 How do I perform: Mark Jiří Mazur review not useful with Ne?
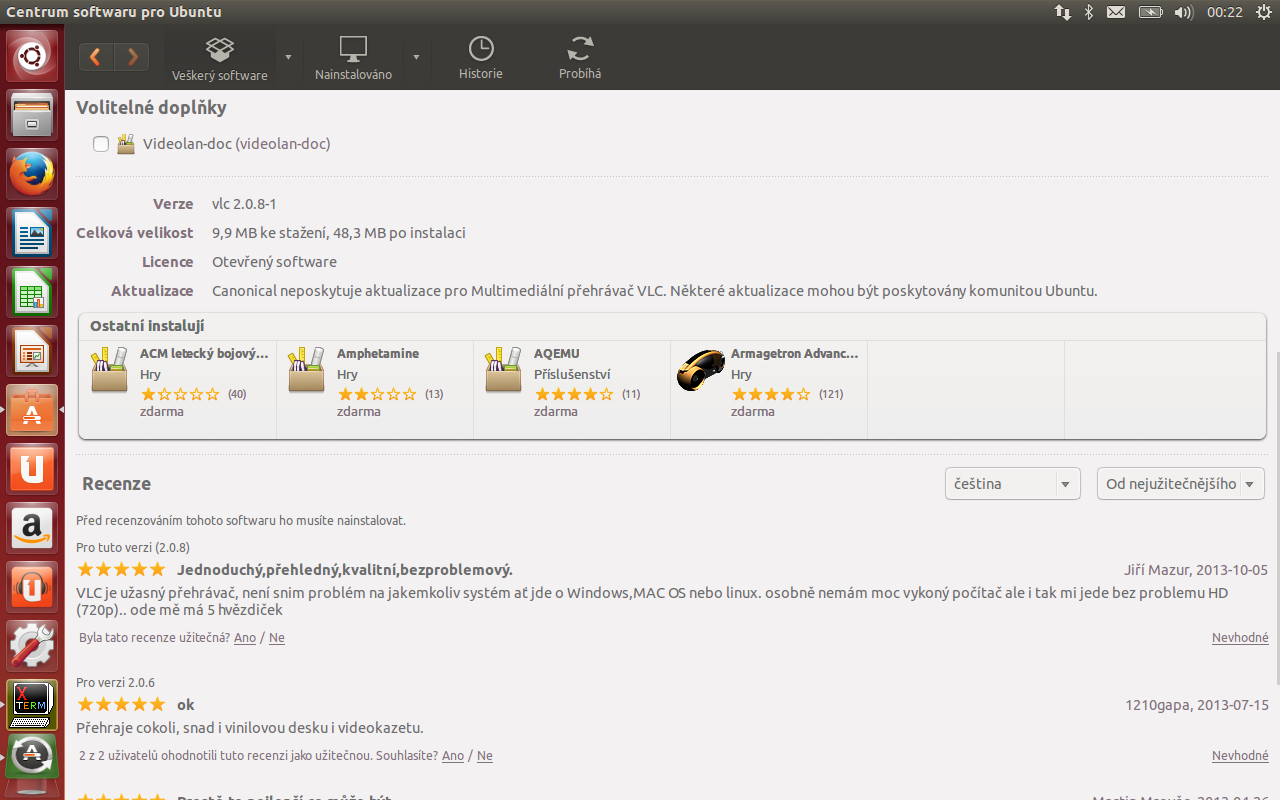pyautogui.click(x=277, y=638)
